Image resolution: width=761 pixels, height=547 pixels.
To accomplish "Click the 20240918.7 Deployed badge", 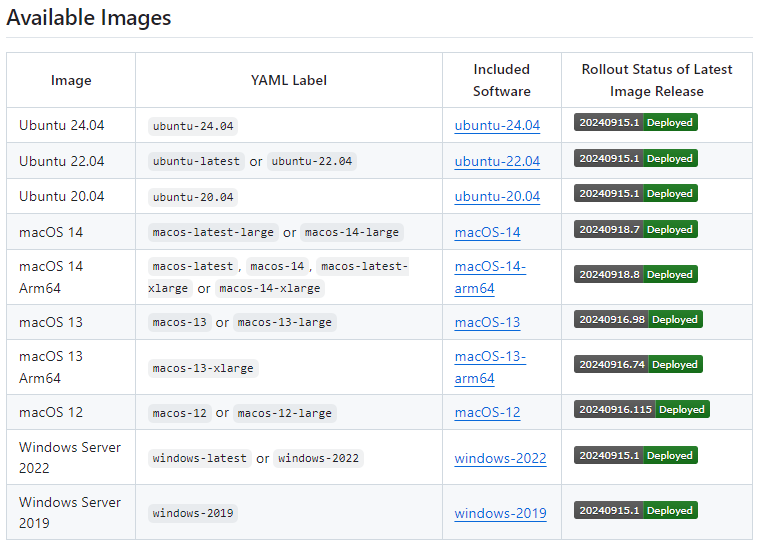I will pyautogui.click(x=636, y=229).
